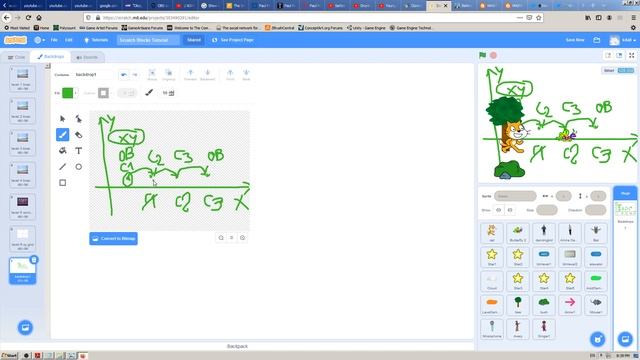This screenshot has width=640, height=360.
Task: Switch to small stage layout
Action: [608, 55]
